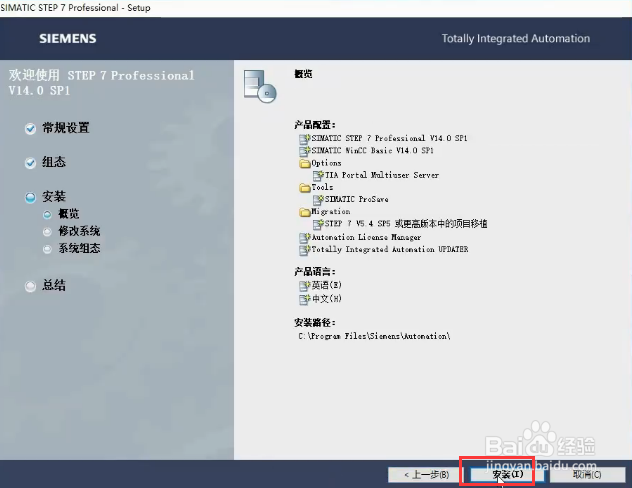
Task: Go back with 上一步(B) button
Action: [x=427, y=475]
